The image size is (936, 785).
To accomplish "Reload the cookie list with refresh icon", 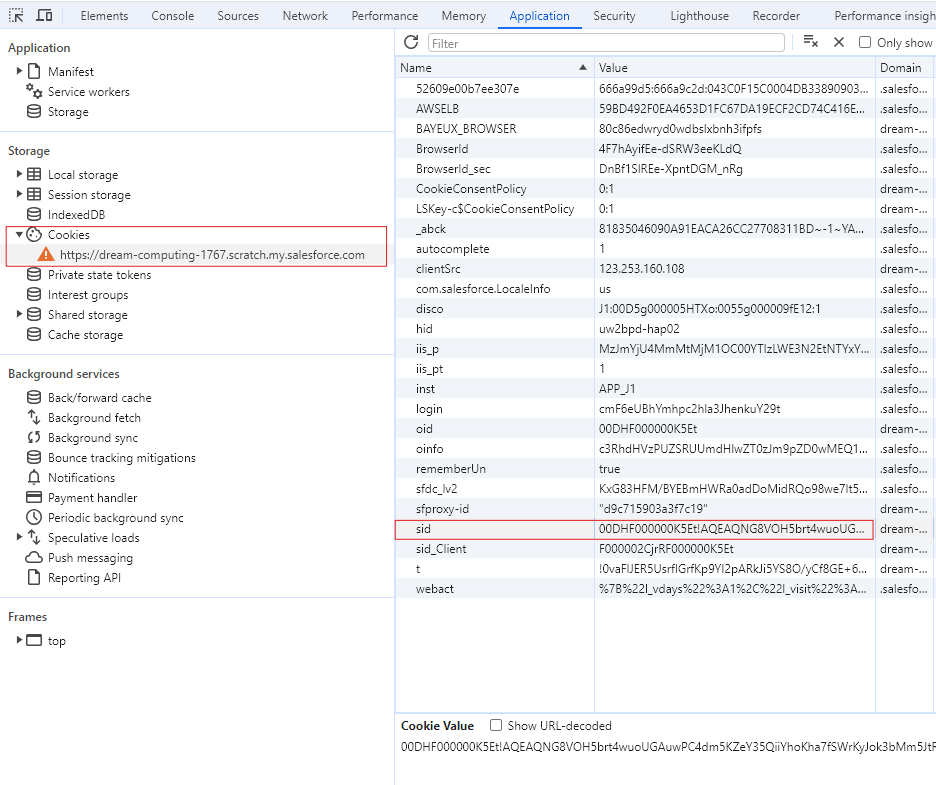I will [x=410, y=42].
